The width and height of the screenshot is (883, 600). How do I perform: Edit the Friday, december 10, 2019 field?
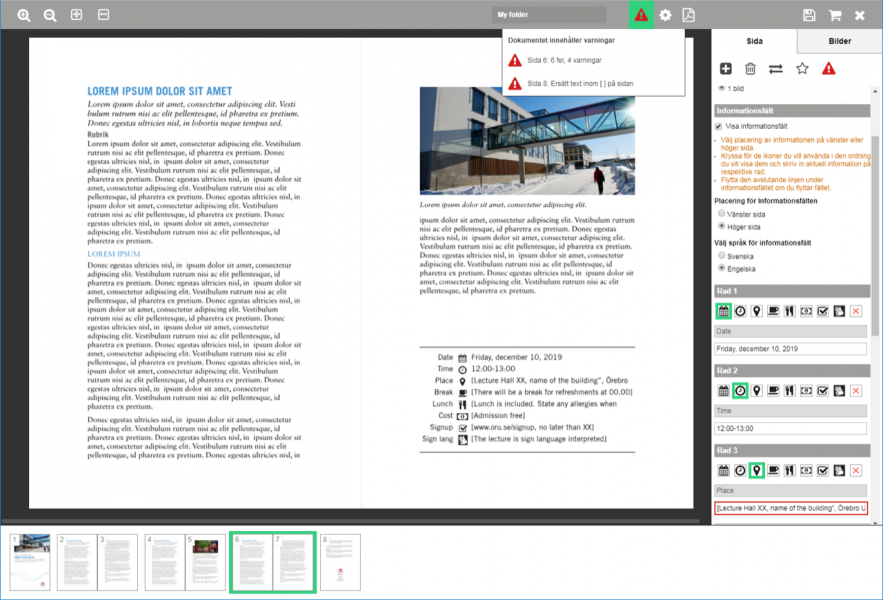(791, 349)
